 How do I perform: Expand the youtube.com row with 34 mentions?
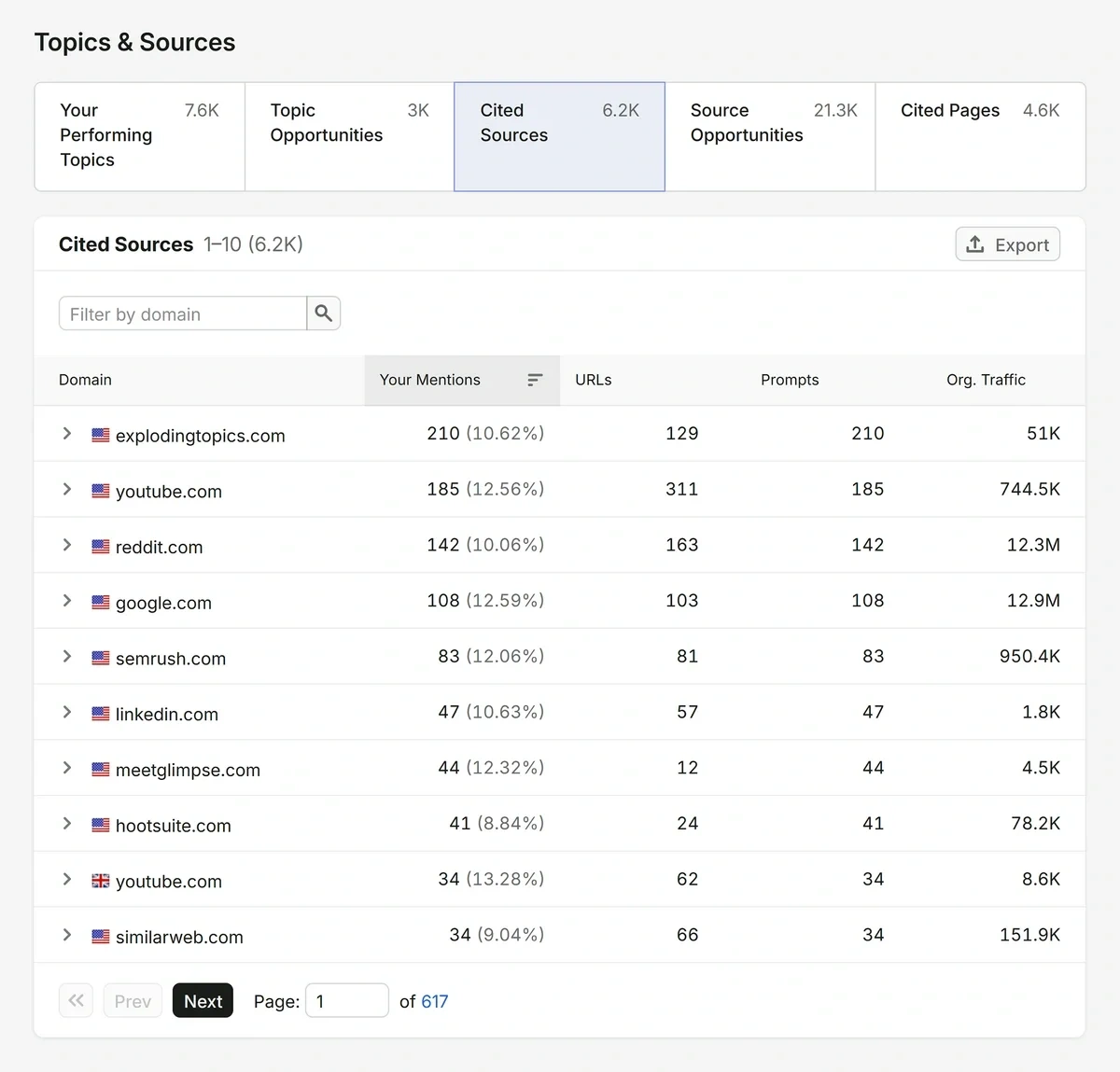(x=67, y=879)
